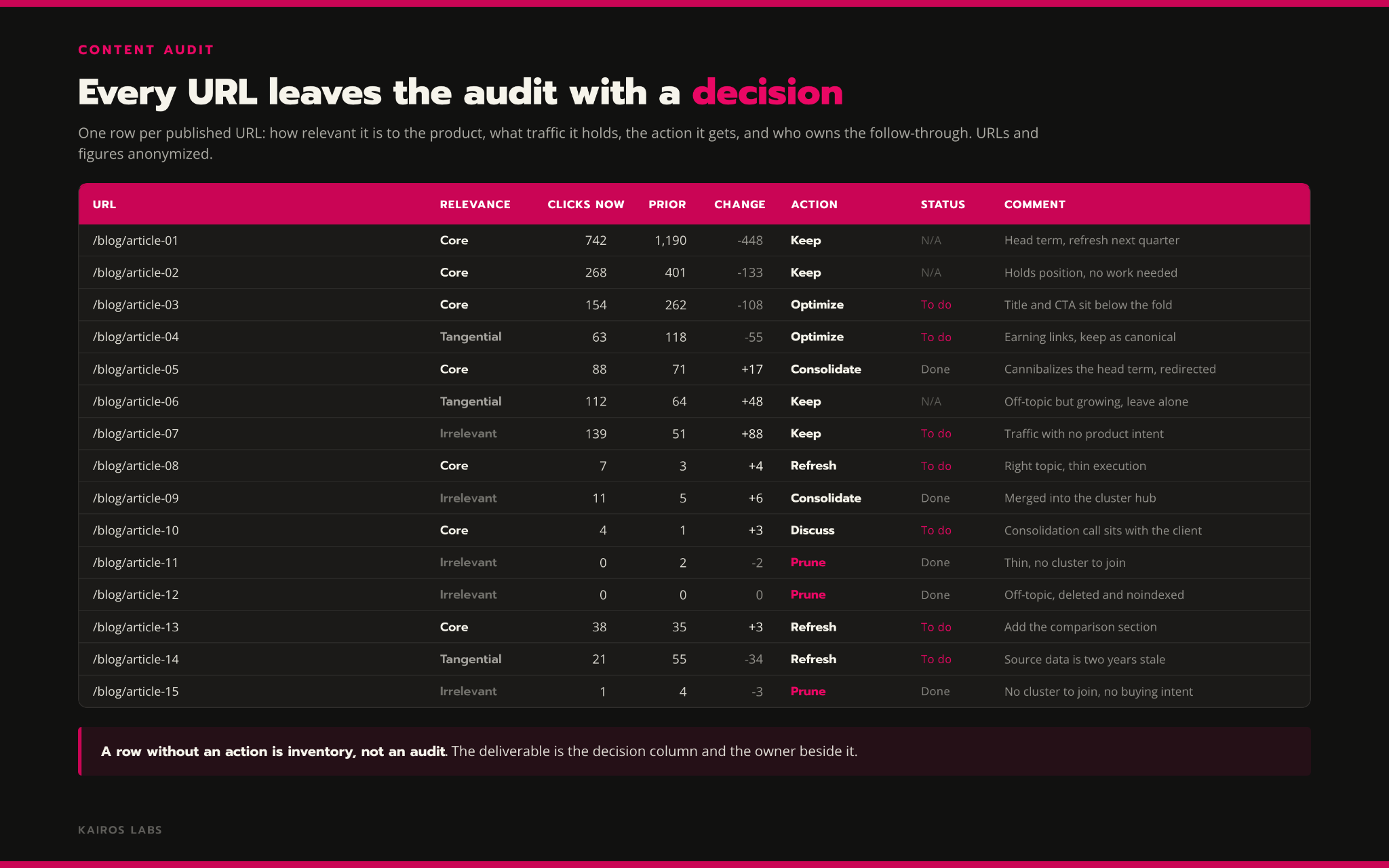Click the KAIROS LABS footer text
This screenshot has height=868, width=1389.
point(120,830)
